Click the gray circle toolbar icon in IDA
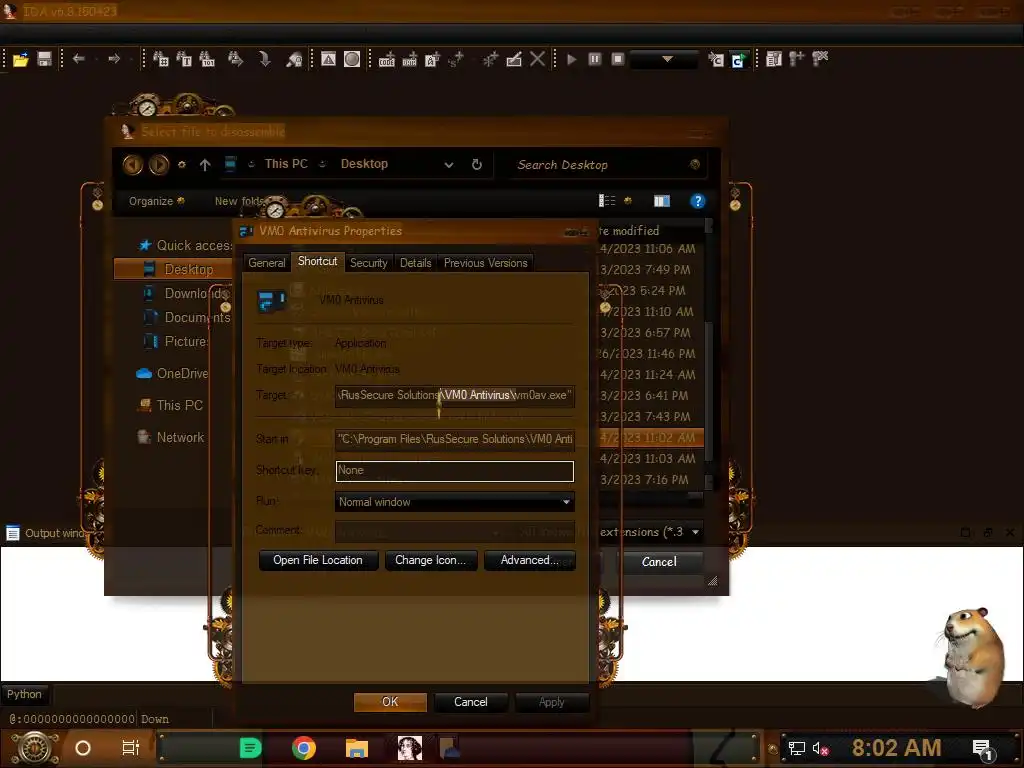 (x=352, y=59)
